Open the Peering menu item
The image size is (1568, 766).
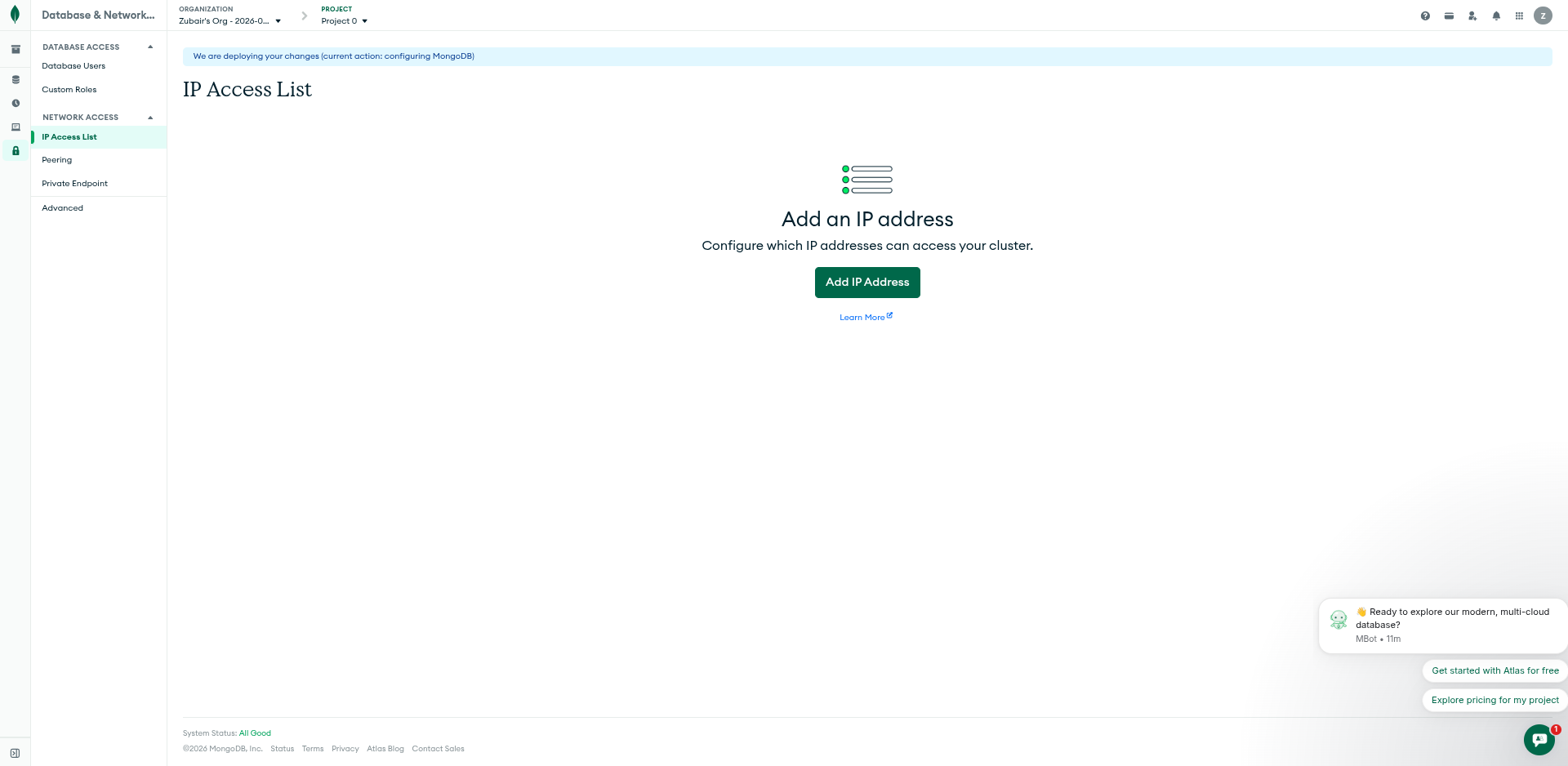(x=57, y=160)
